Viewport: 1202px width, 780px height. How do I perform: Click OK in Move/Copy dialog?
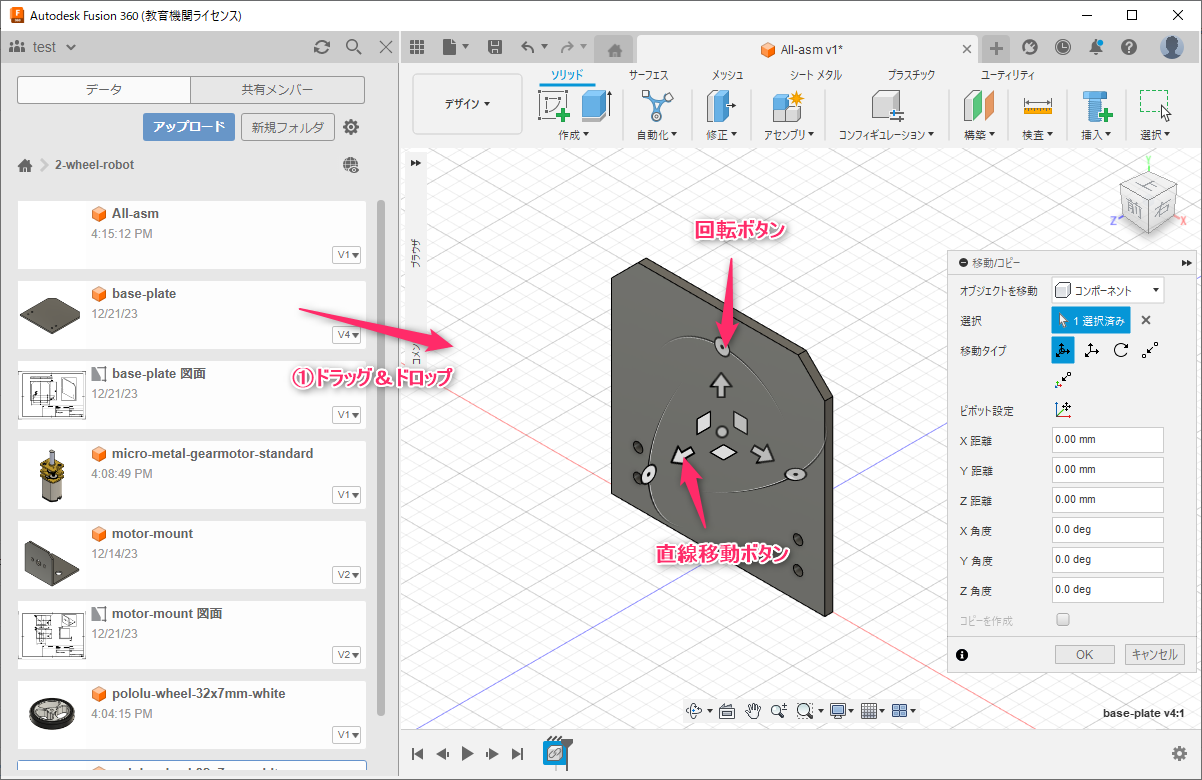1084,654
